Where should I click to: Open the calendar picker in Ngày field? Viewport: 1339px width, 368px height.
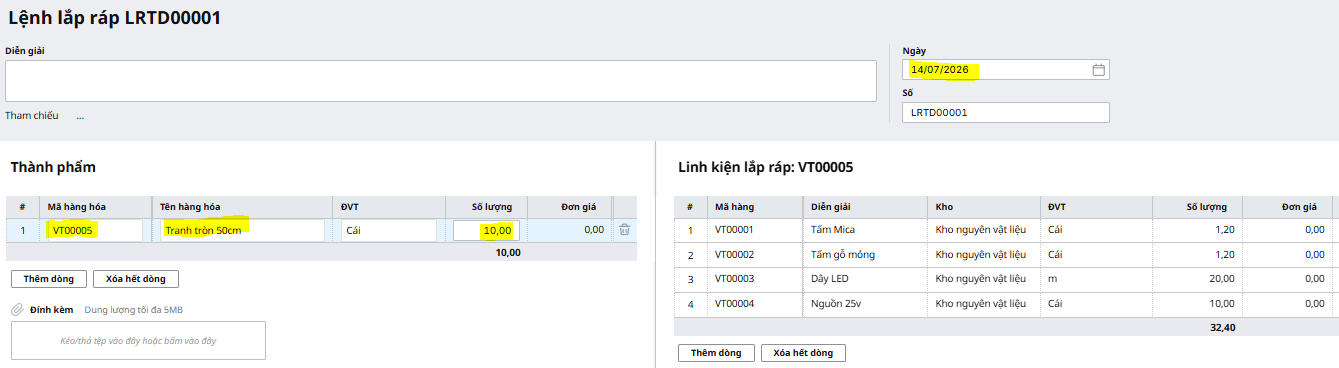click(1098, 70)
